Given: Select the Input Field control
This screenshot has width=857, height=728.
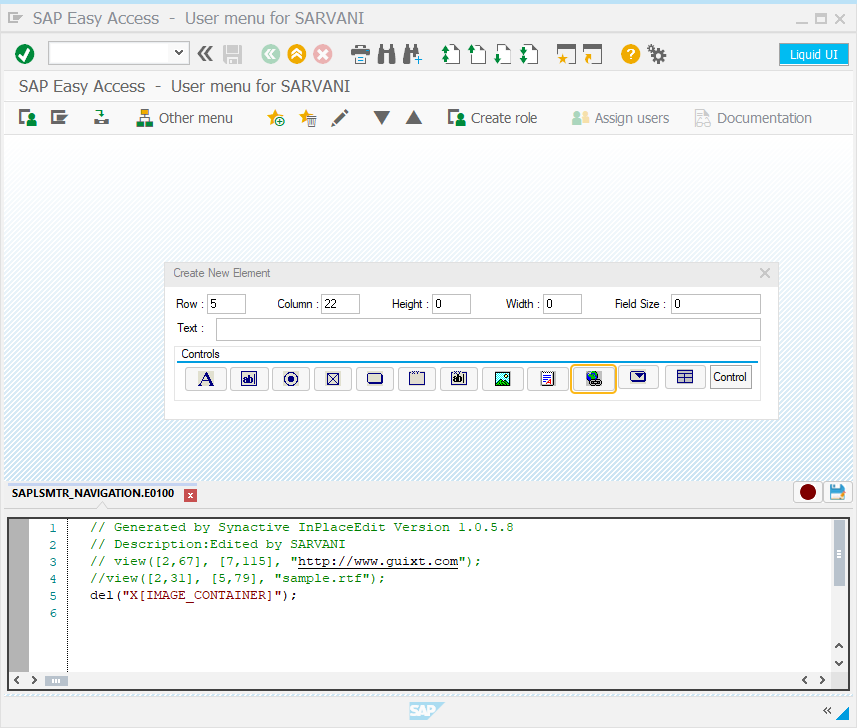Looking at the screenshot, I should (249, 378).
